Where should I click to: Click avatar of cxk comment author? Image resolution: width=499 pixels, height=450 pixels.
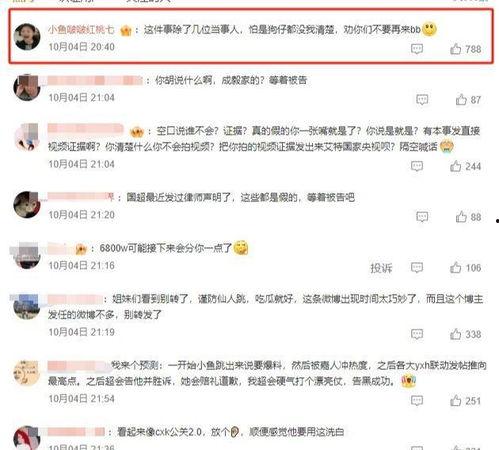[27, 438]
